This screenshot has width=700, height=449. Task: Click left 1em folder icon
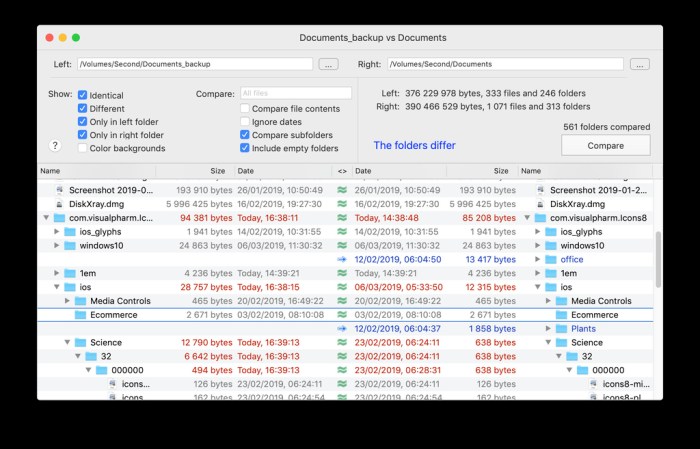pos(70,273)
